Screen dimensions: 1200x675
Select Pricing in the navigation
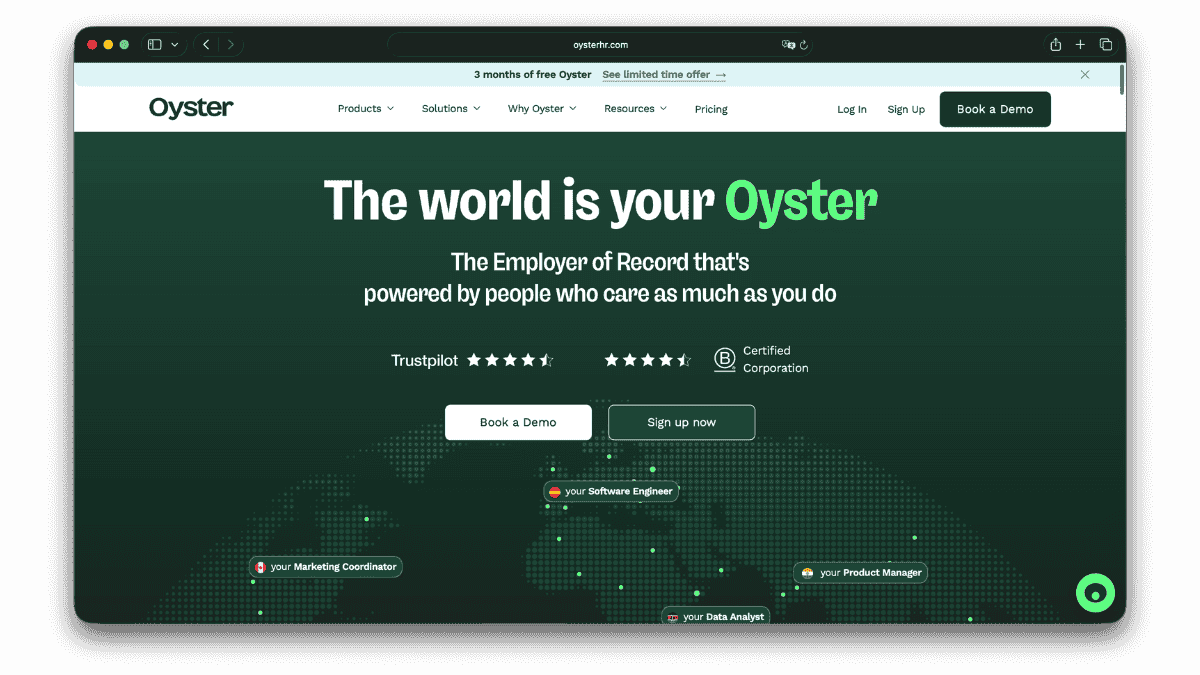click(711, 109)
